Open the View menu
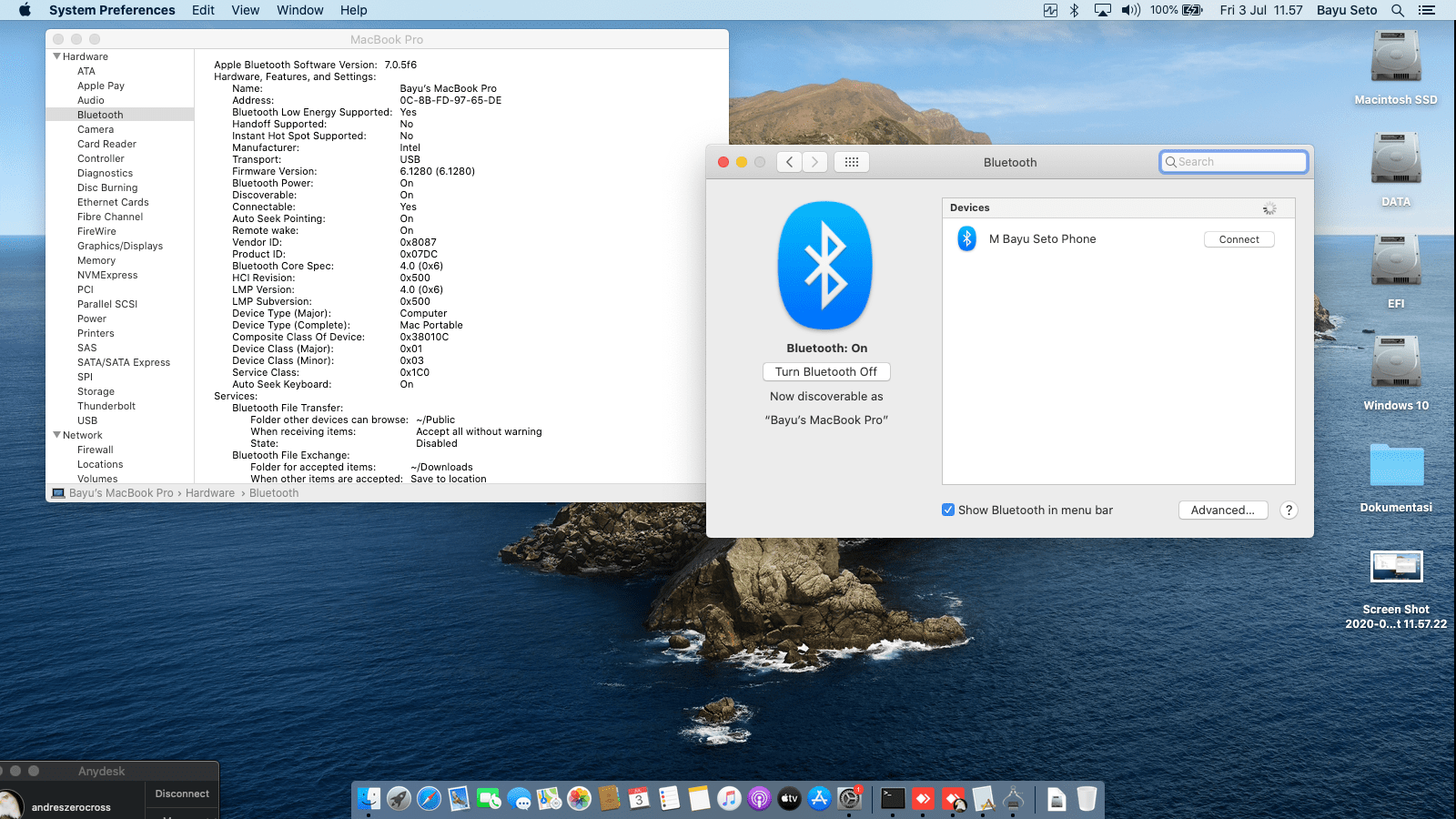Image resolution: width=1456 pixels, height=819 pixels. 246,10
